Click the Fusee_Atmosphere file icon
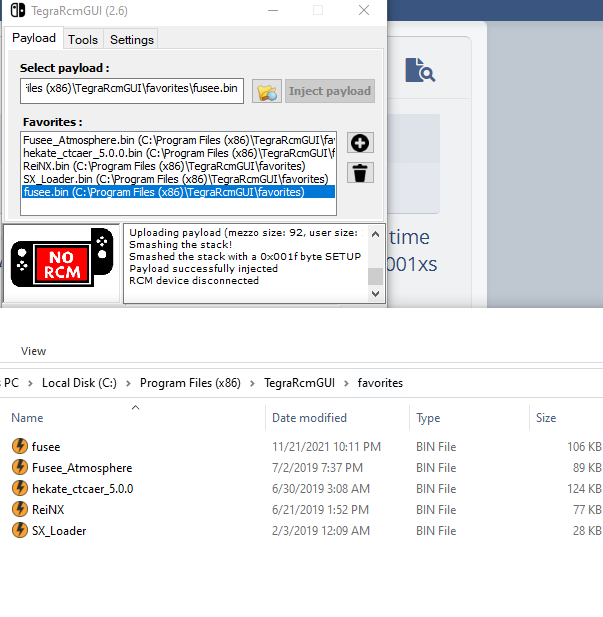 coord(20,467)
